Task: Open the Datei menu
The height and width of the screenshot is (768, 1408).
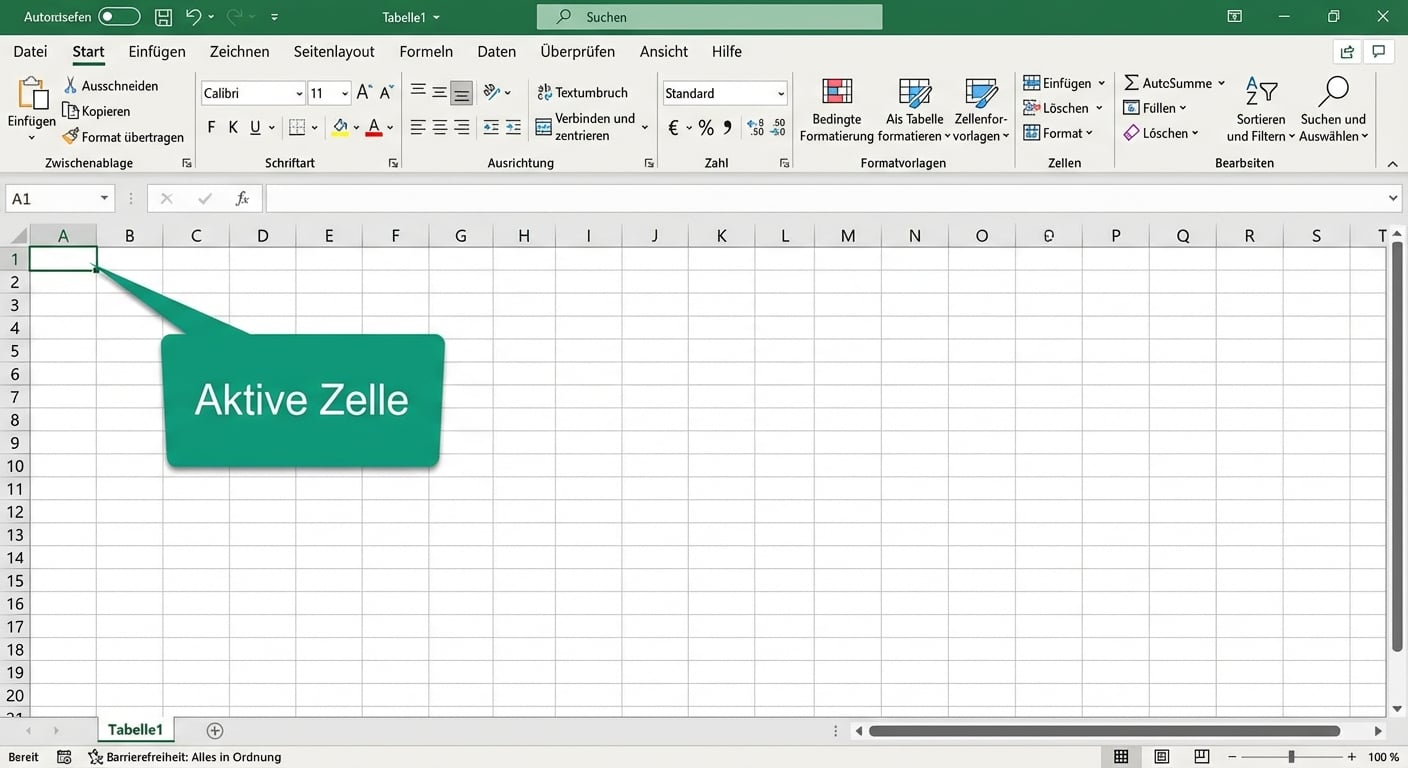Action: pos(30,51)
